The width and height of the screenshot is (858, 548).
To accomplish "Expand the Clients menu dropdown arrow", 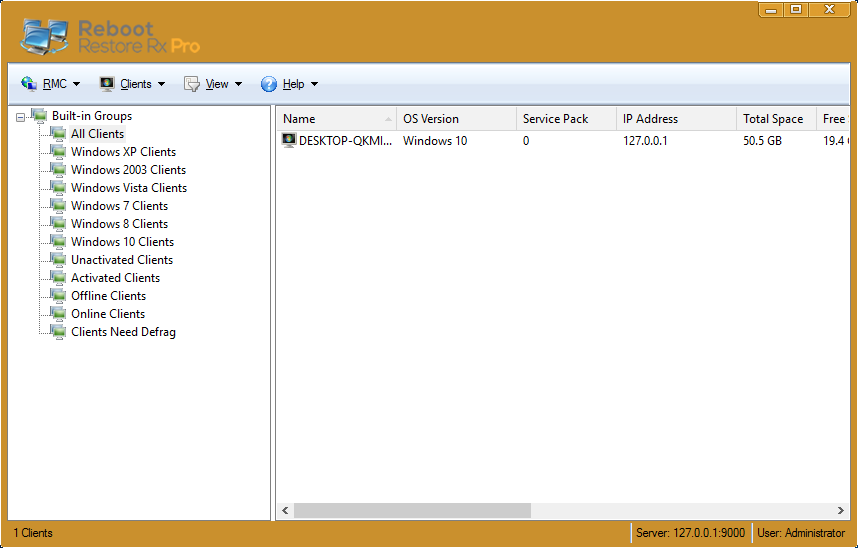I will click(161, 85).
